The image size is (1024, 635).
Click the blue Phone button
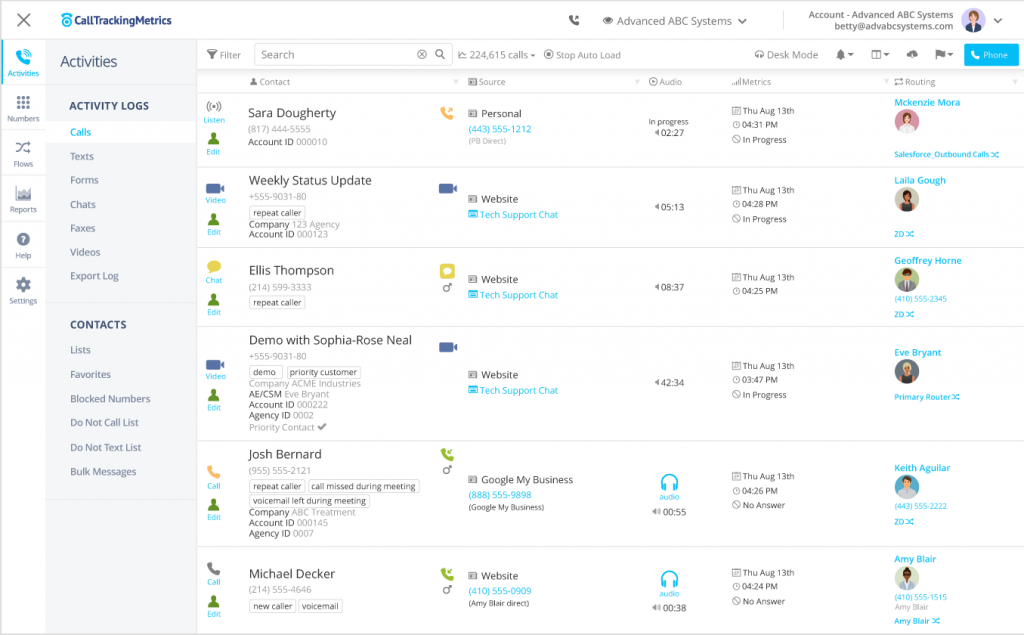click(990, 55)
